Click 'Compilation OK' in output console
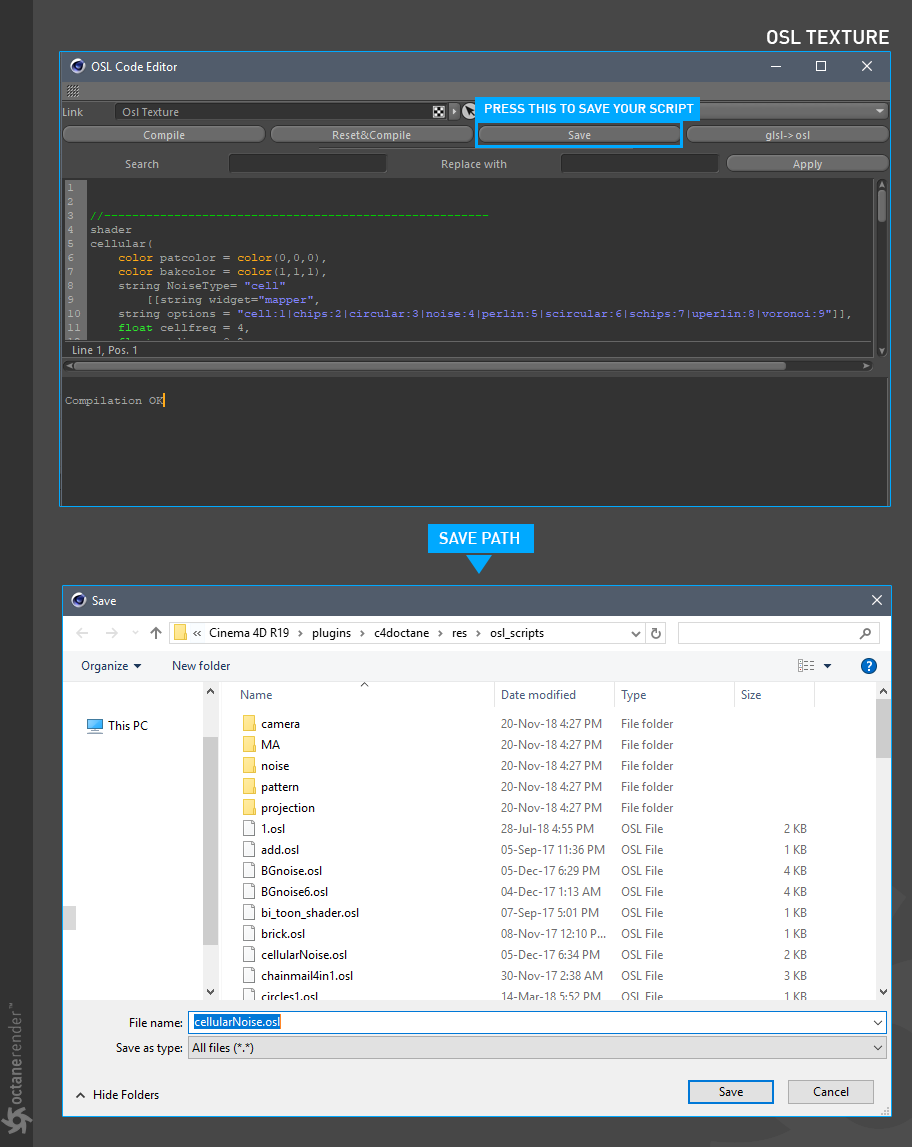Screen dimensions: 912x1147 pos(114,401)
